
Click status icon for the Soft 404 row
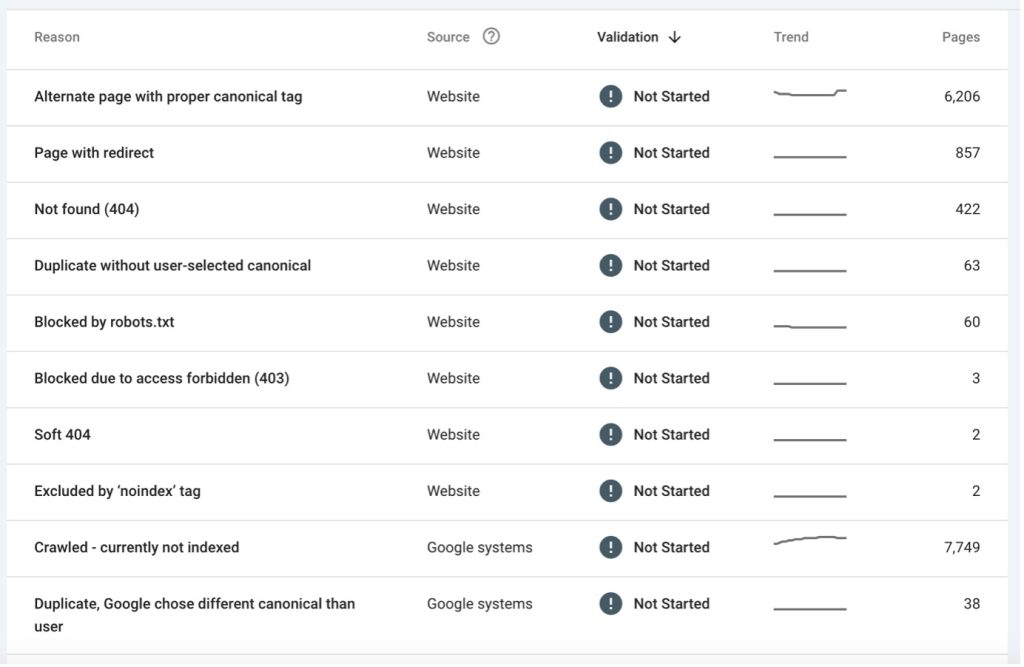(611, 434)
